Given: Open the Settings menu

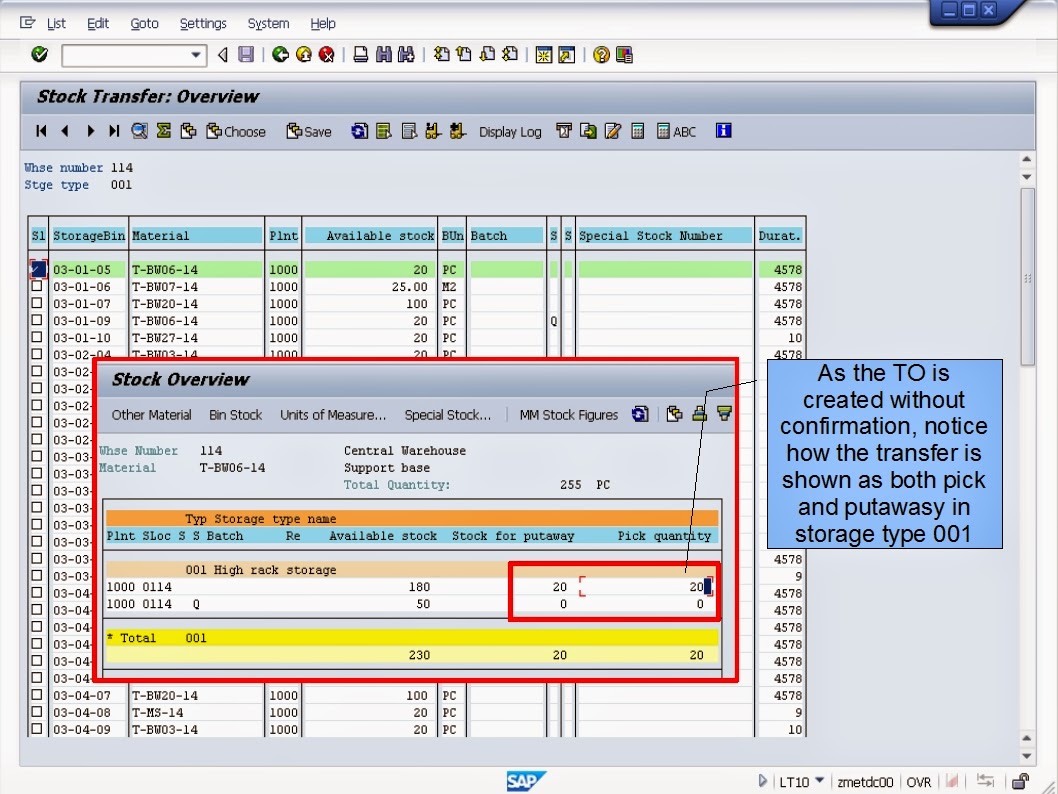Looking at the screenshot, I should click(203, 23).
